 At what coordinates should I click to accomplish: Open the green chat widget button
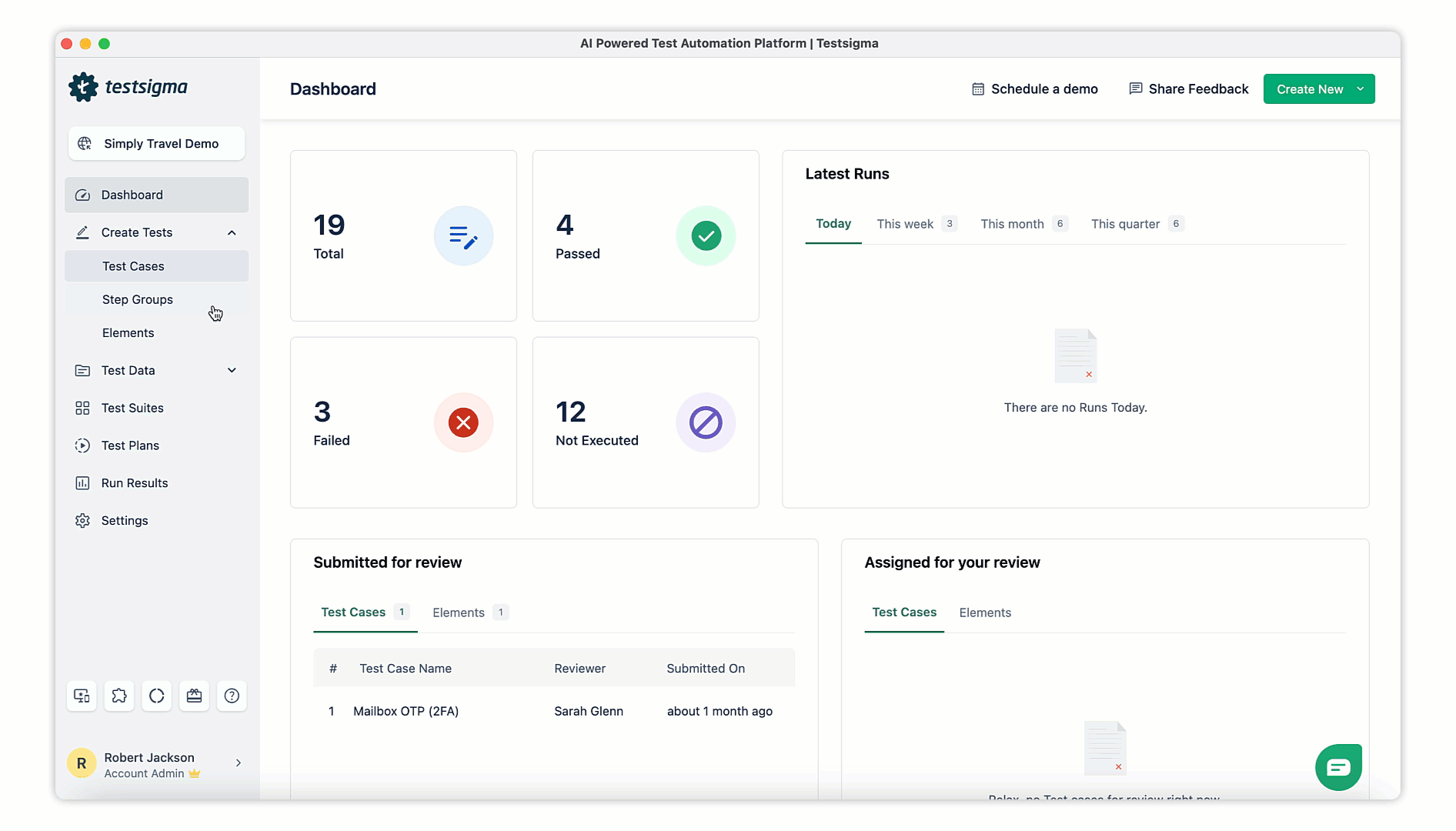pos(1338,767)
